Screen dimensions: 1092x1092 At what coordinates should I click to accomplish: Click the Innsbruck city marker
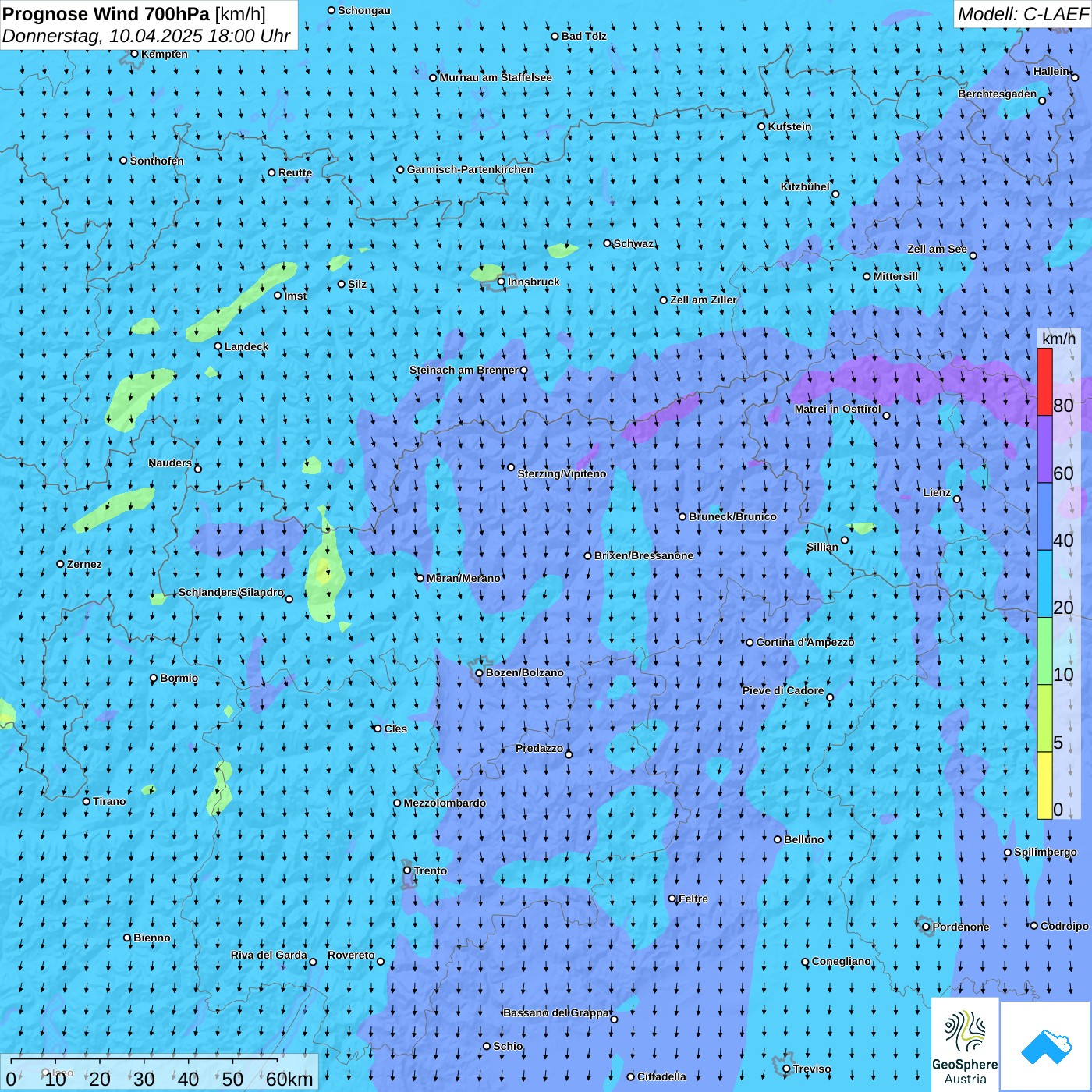(502, 282)
